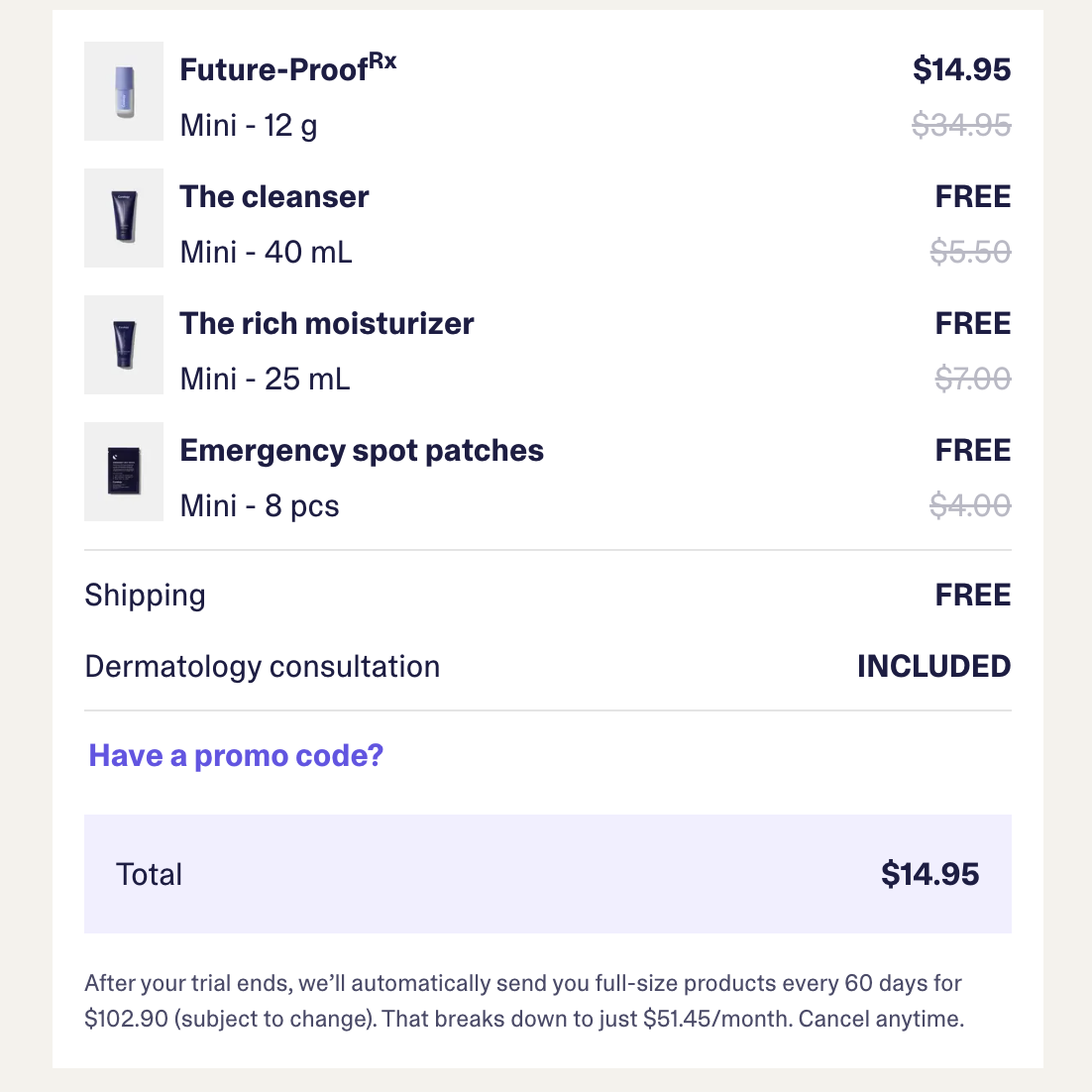Click the trial renewal disclaimer text
Screen dimensions: 1092x1092
(523, 1001)
